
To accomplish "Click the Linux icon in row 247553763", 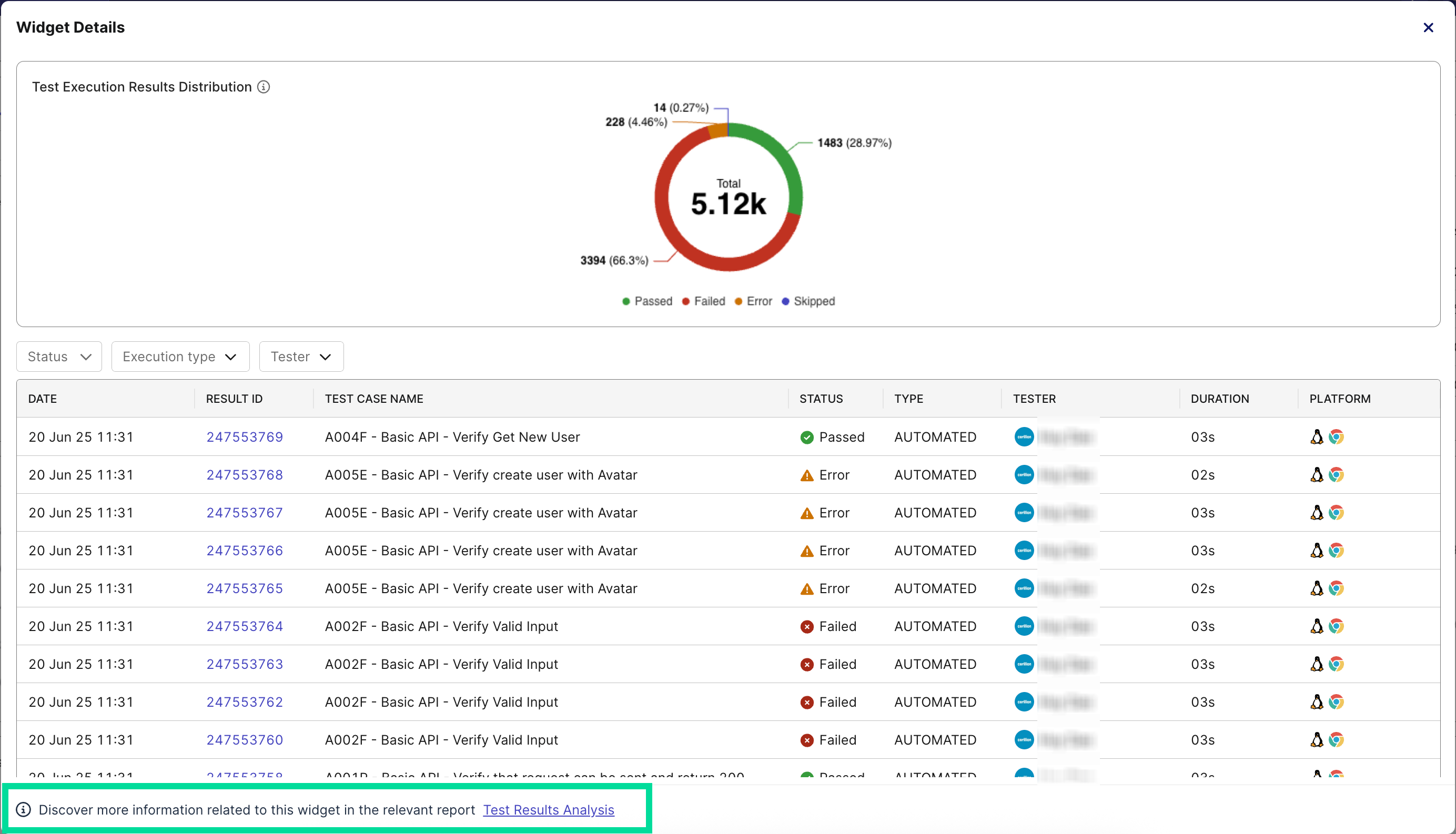I will (1317, 664).
